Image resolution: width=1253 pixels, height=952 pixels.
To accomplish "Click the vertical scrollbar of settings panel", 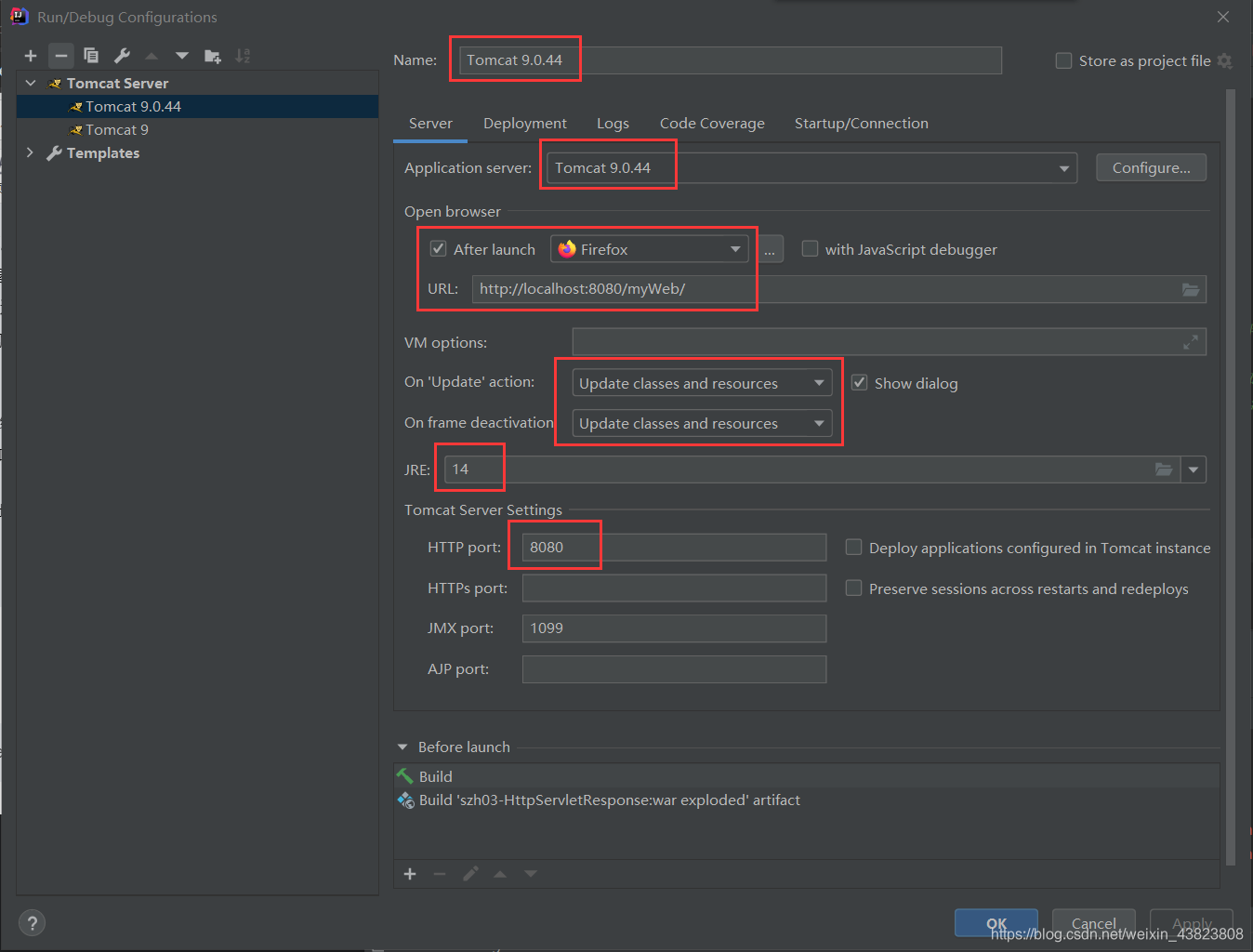I will point(1231,477).
